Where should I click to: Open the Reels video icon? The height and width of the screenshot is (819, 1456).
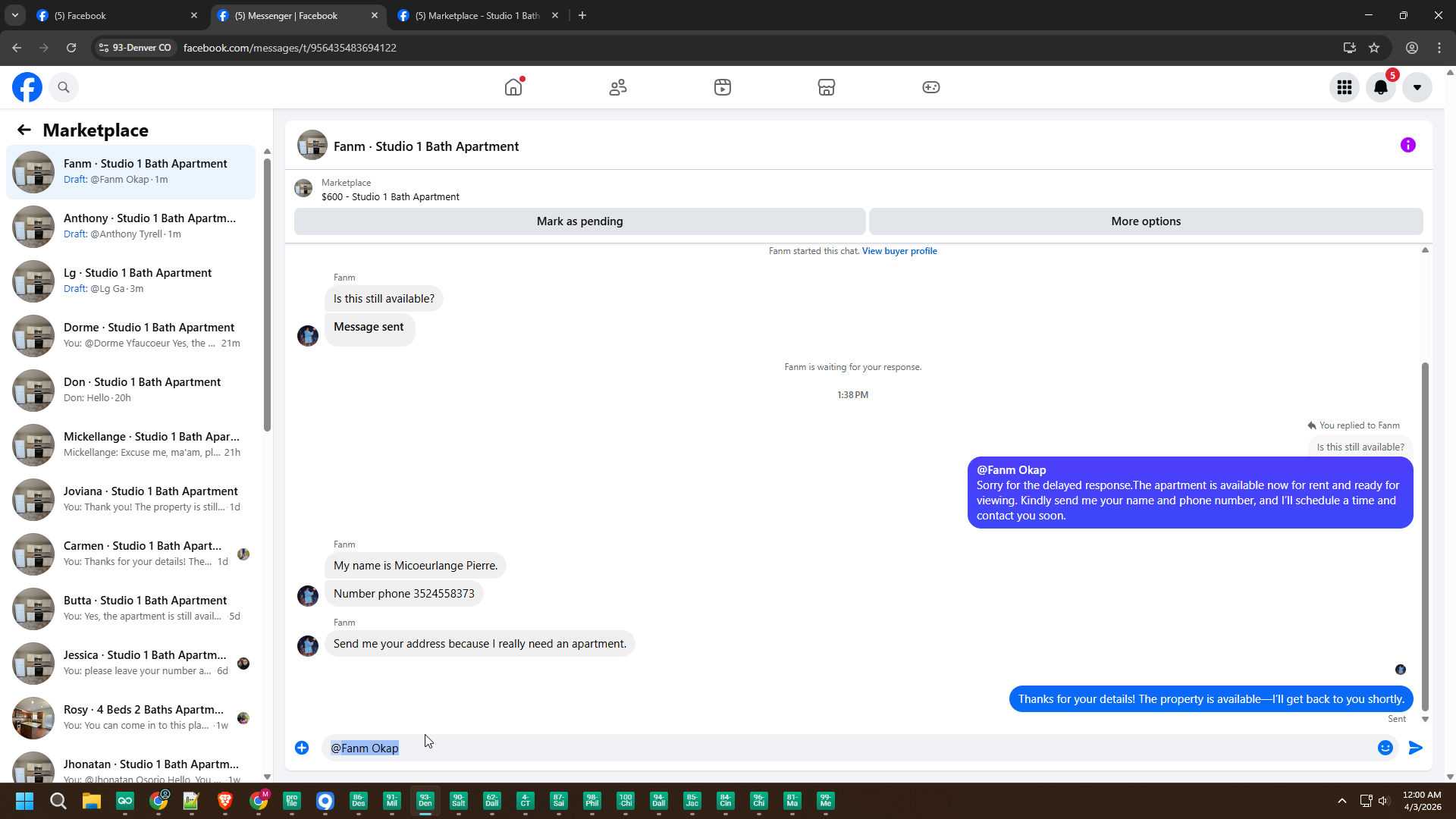tap(723, 87)
